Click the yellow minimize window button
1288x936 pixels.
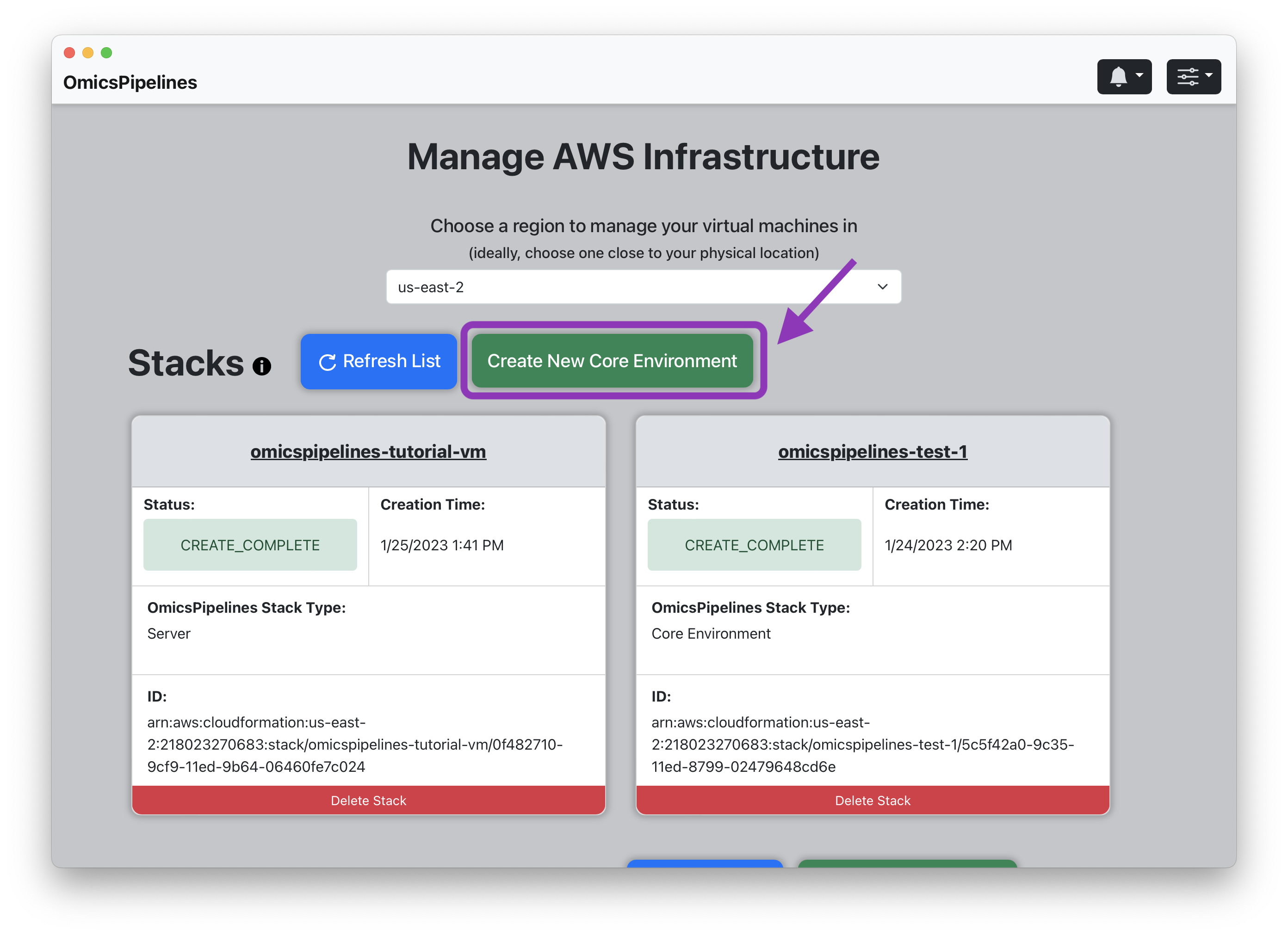(88, 53)
